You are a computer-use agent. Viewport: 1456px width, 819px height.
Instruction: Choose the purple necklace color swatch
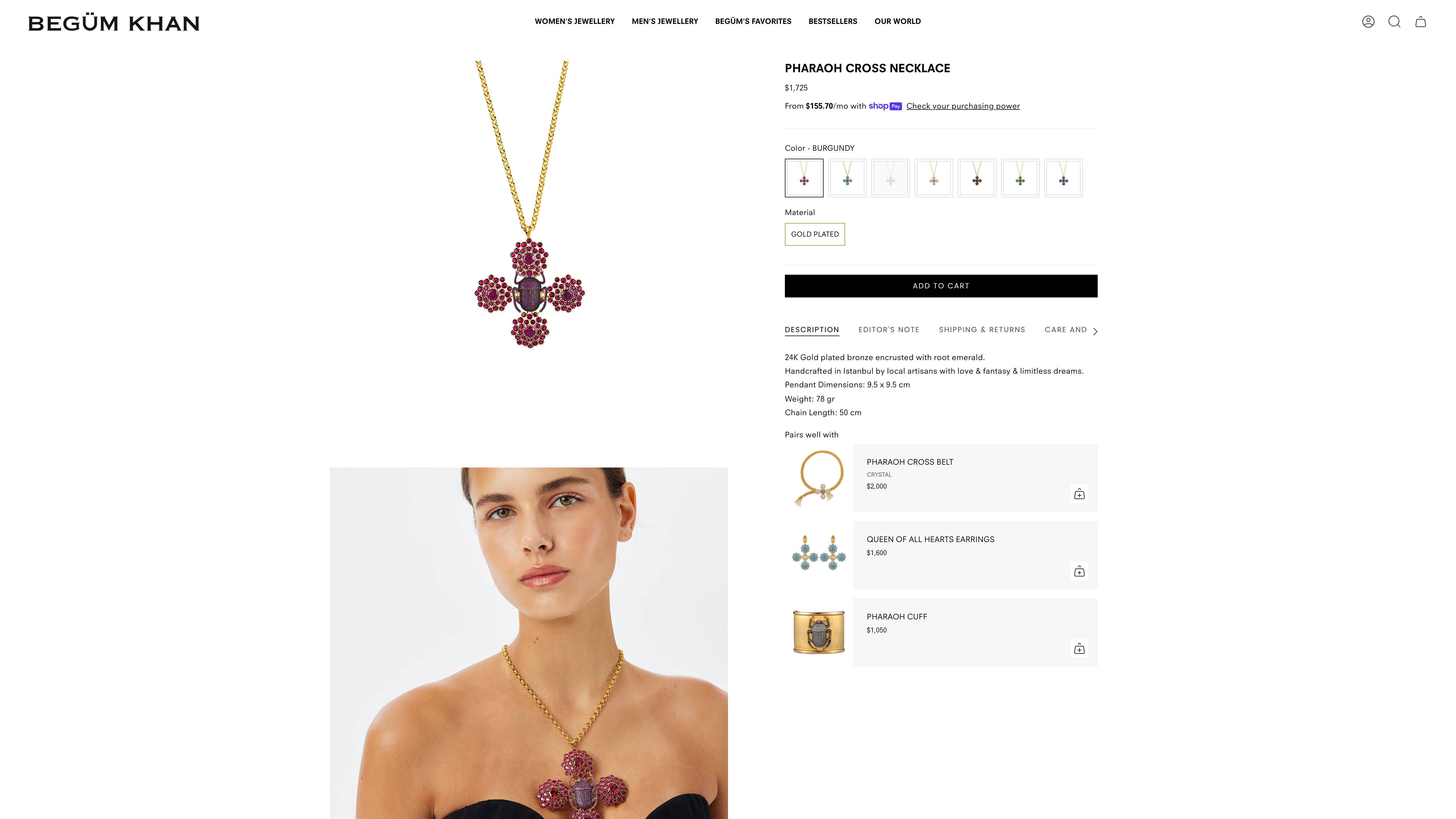[x=1063, y=178]
